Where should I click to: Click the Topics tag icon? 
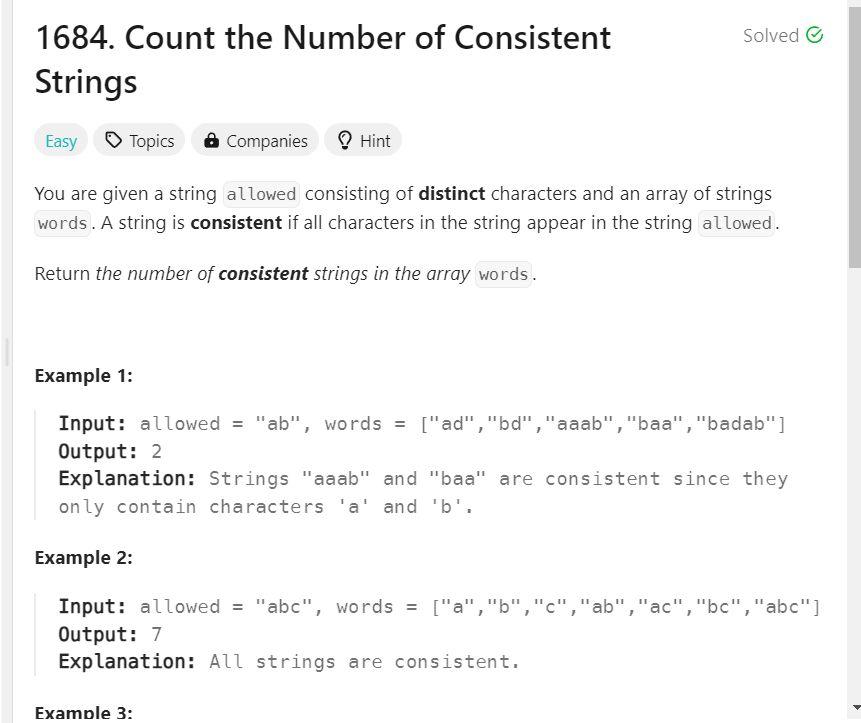click(113, 141)
